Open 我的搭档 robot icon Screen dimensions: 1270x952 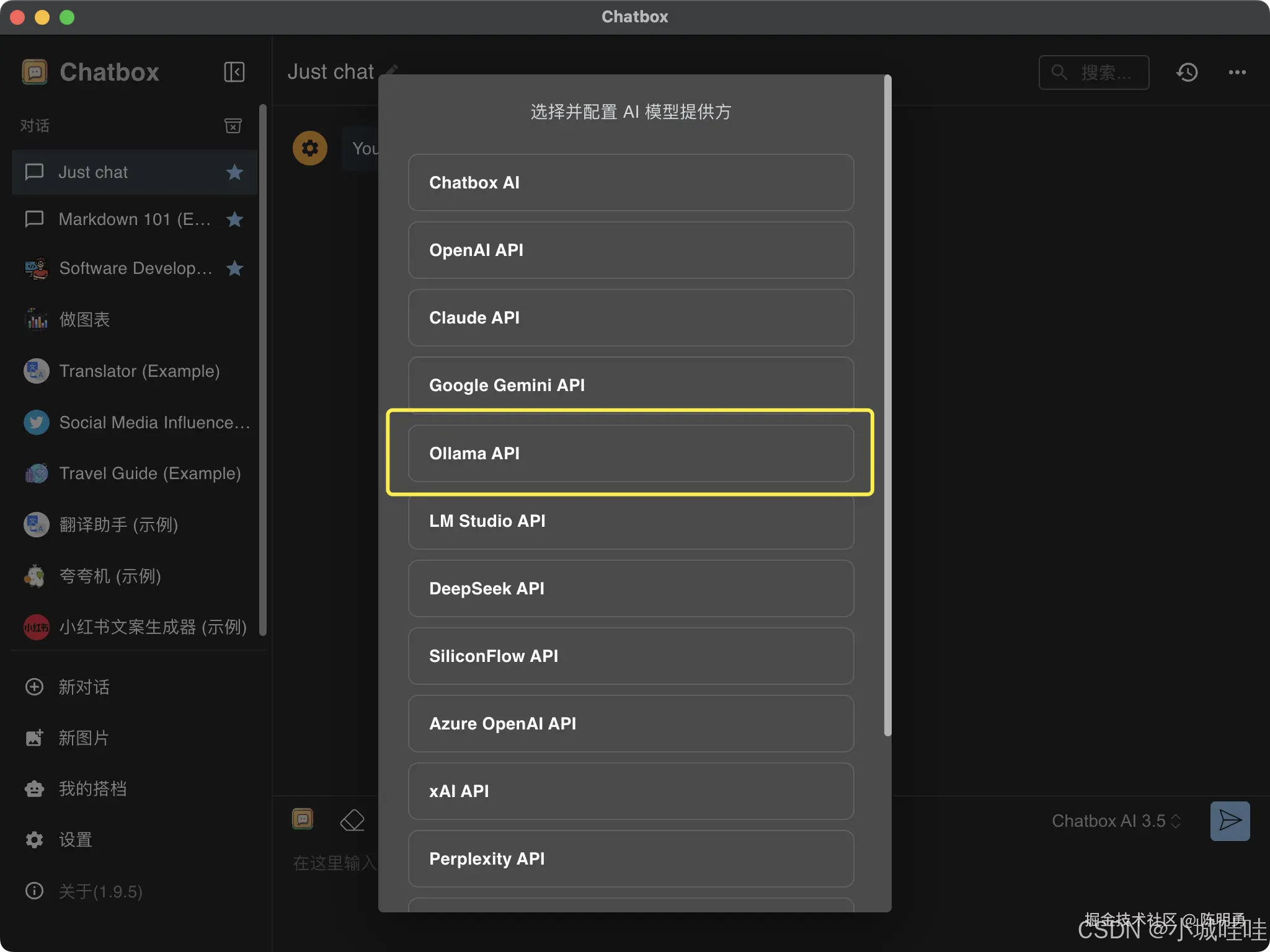34,788
